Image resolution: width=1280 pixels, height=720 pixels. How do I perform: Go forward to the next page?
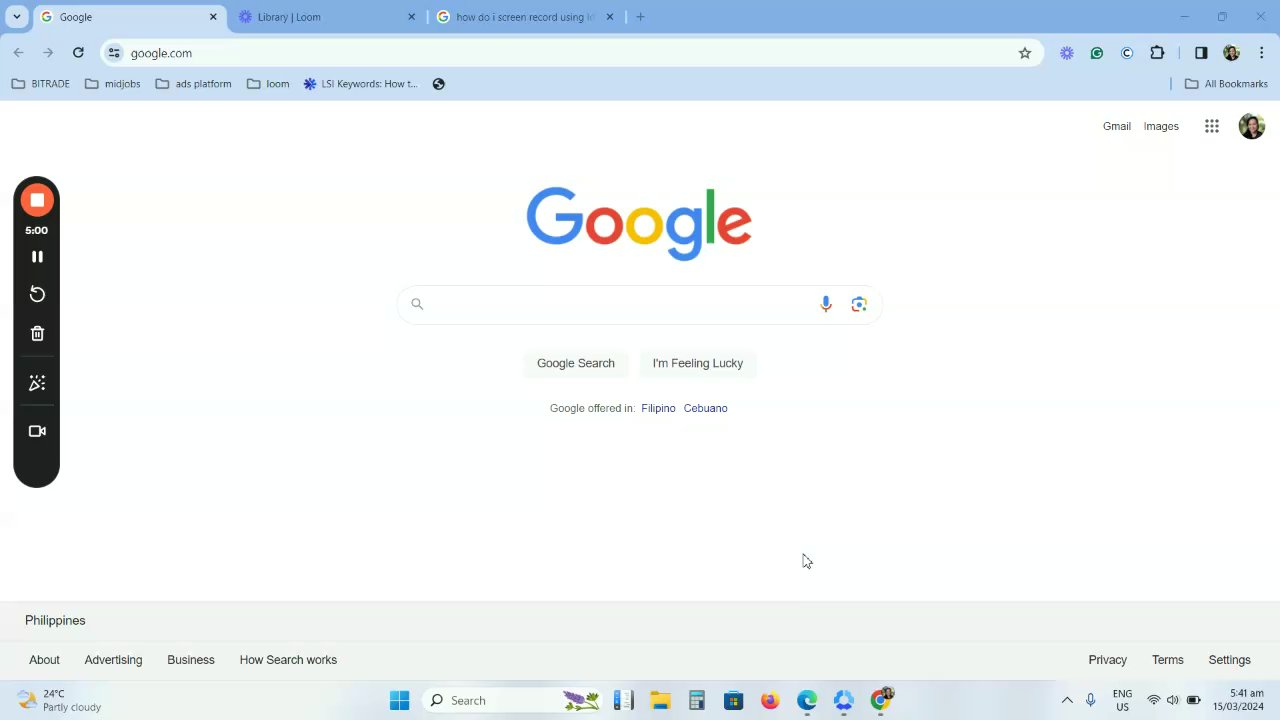tap(48, 53)
